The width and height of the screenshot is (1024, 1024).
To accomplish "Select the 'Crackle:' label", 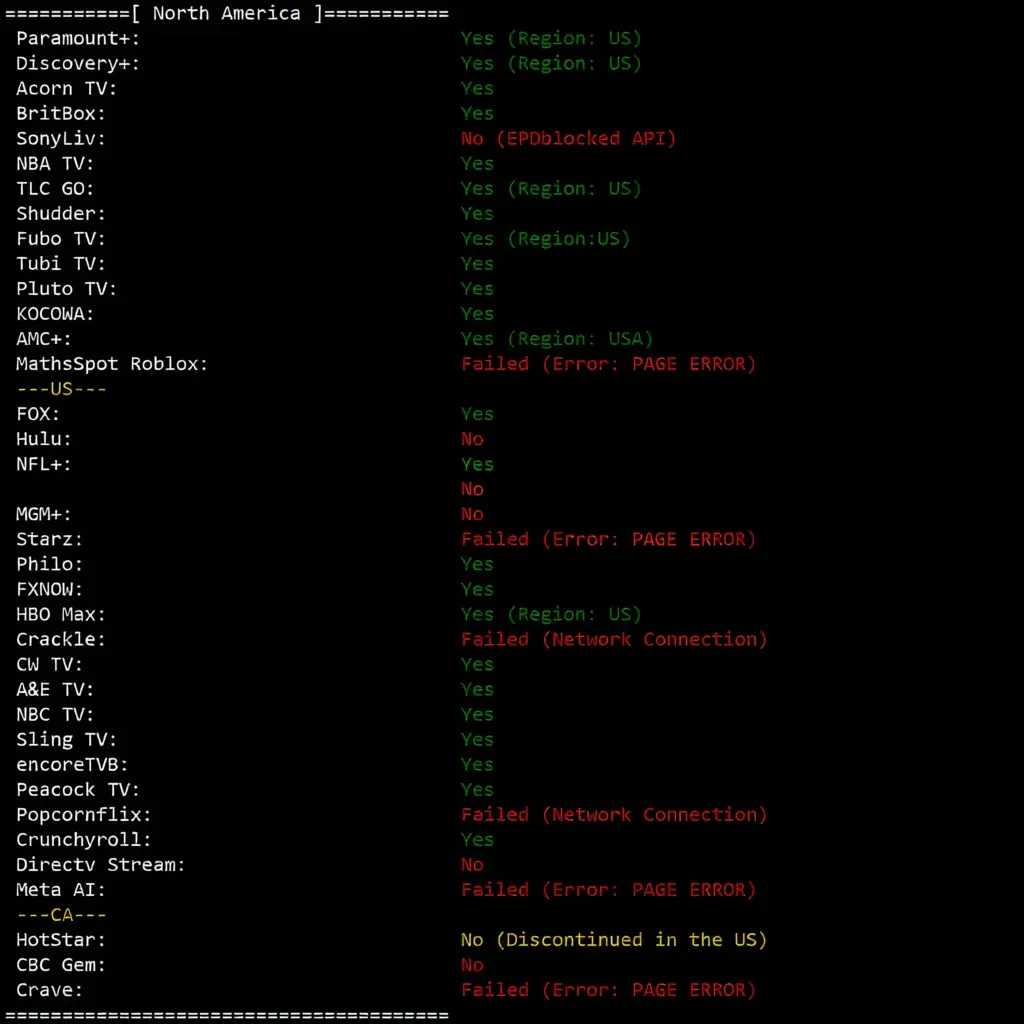I will tap(61, 639).
